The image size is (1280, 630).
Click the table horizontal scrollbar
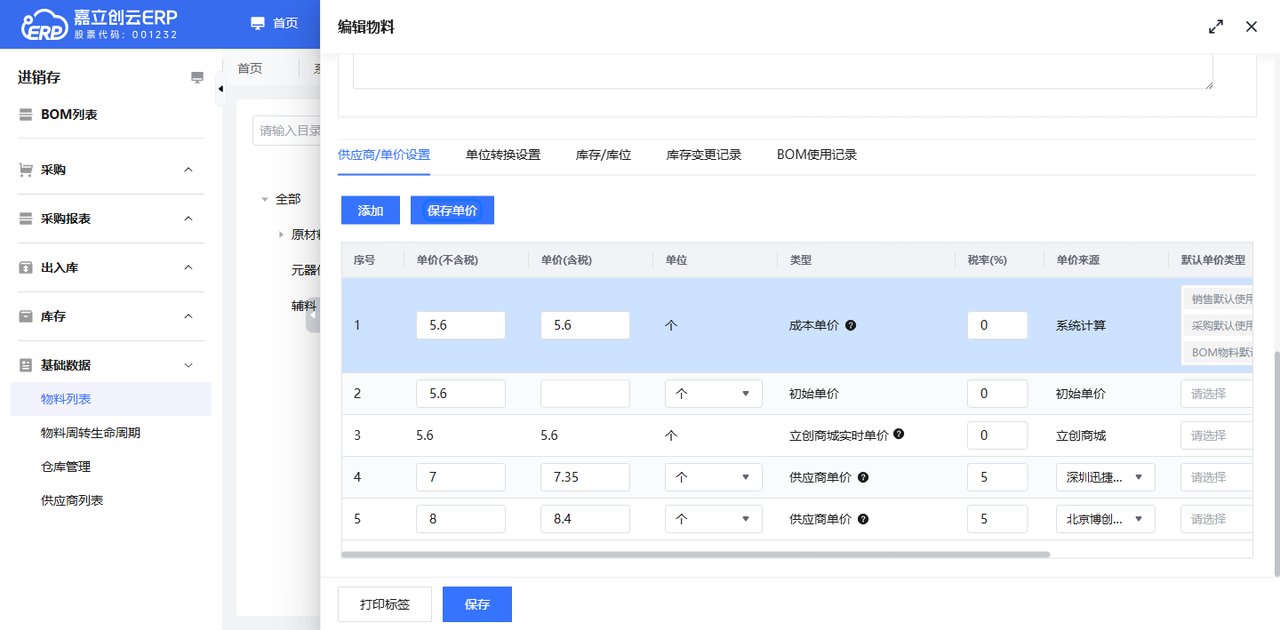pyautogui.click(x=696, y=554)
